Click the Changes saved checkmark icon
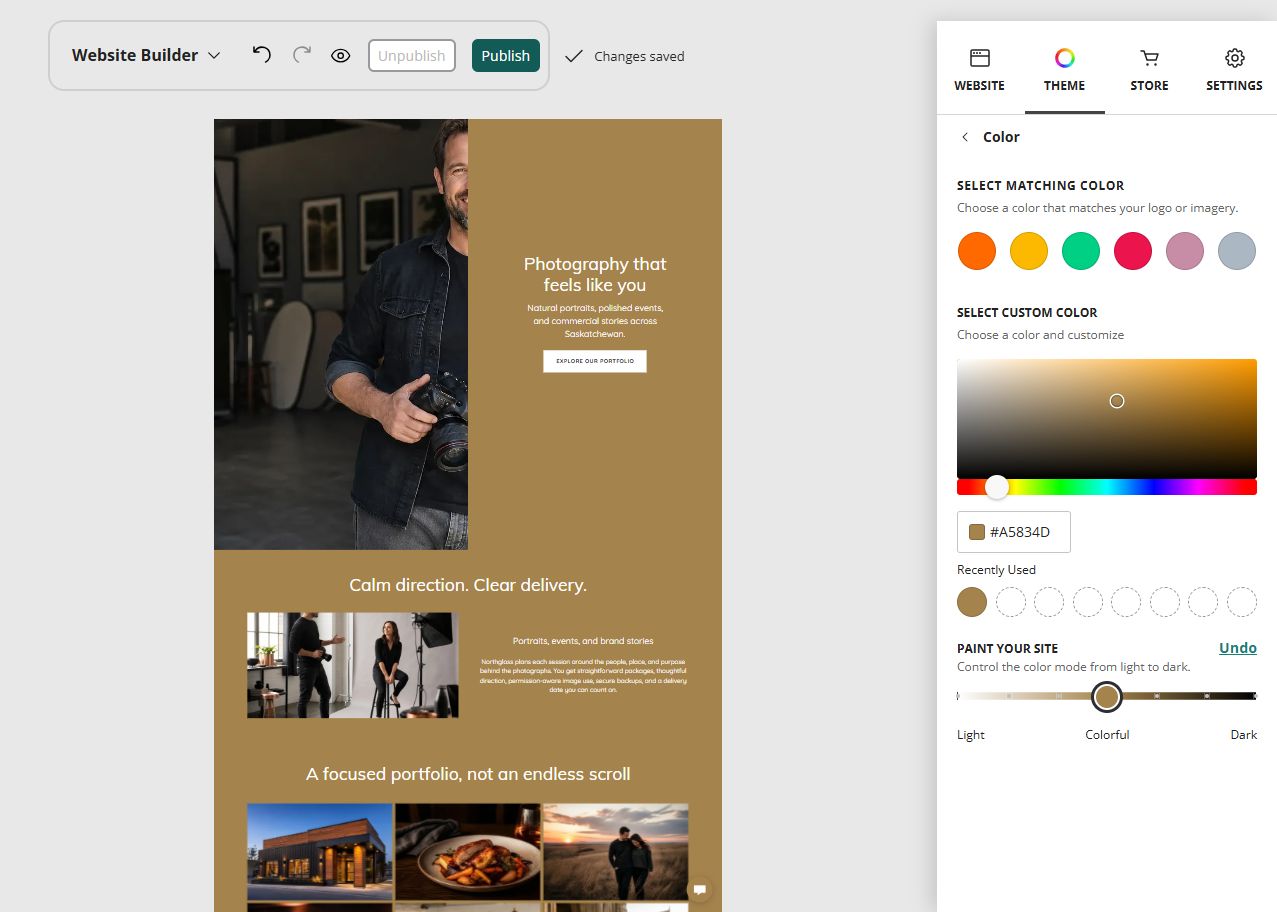Viewport: 1277px width, 912px height. click(573, 56)
